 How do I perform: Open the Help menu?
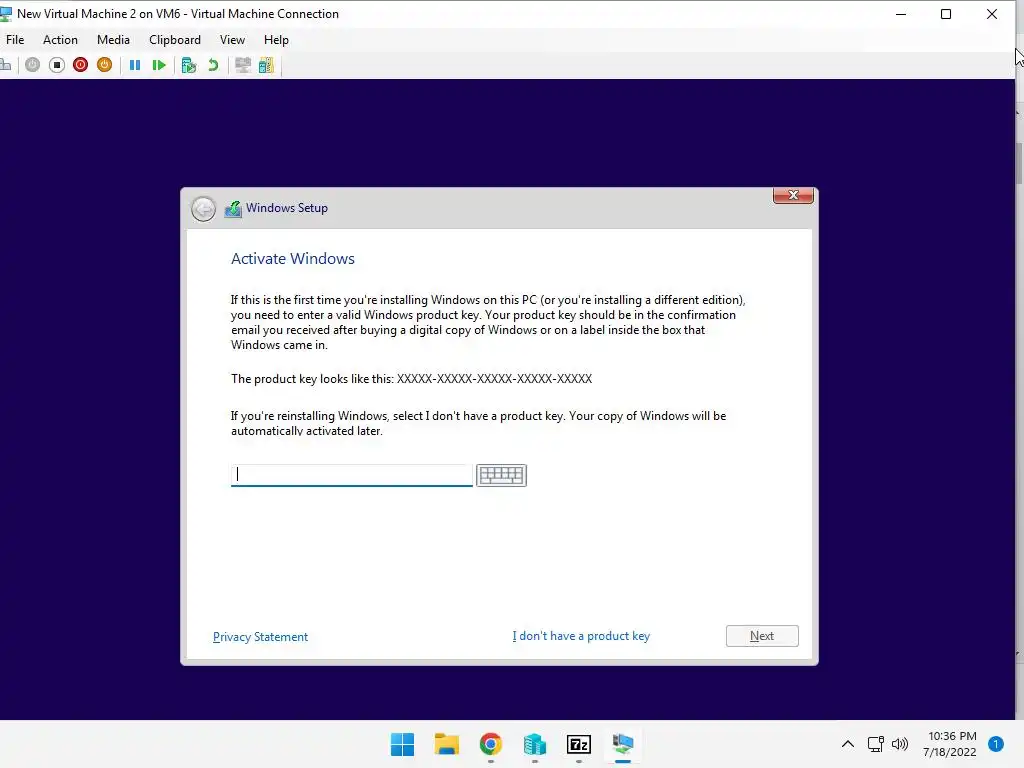click(x=276, y=40)
